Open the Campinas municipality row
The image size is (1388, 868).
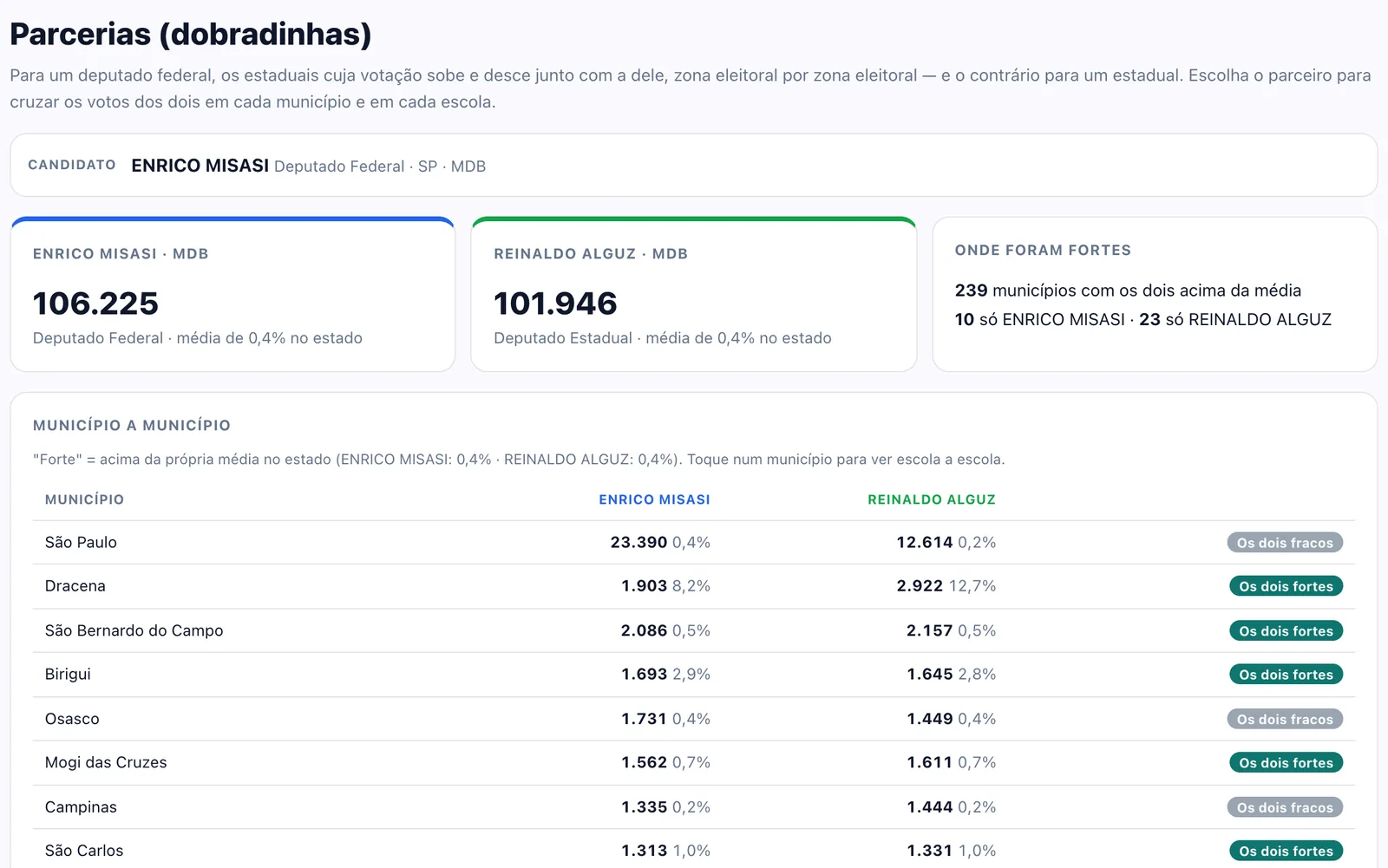(693, 807)
